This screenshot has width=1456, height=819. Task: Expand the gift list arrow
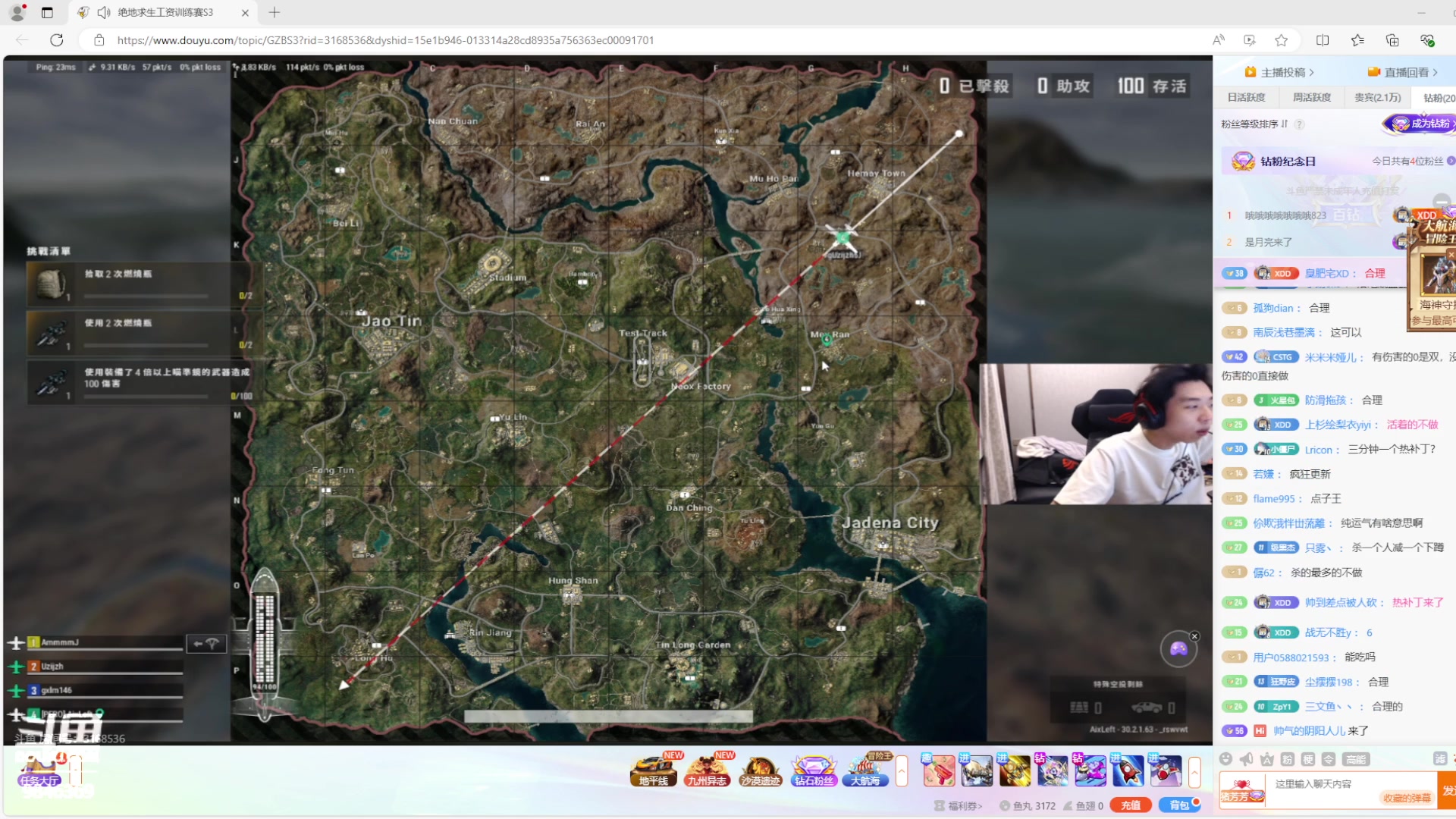[x=1194, y=772]
